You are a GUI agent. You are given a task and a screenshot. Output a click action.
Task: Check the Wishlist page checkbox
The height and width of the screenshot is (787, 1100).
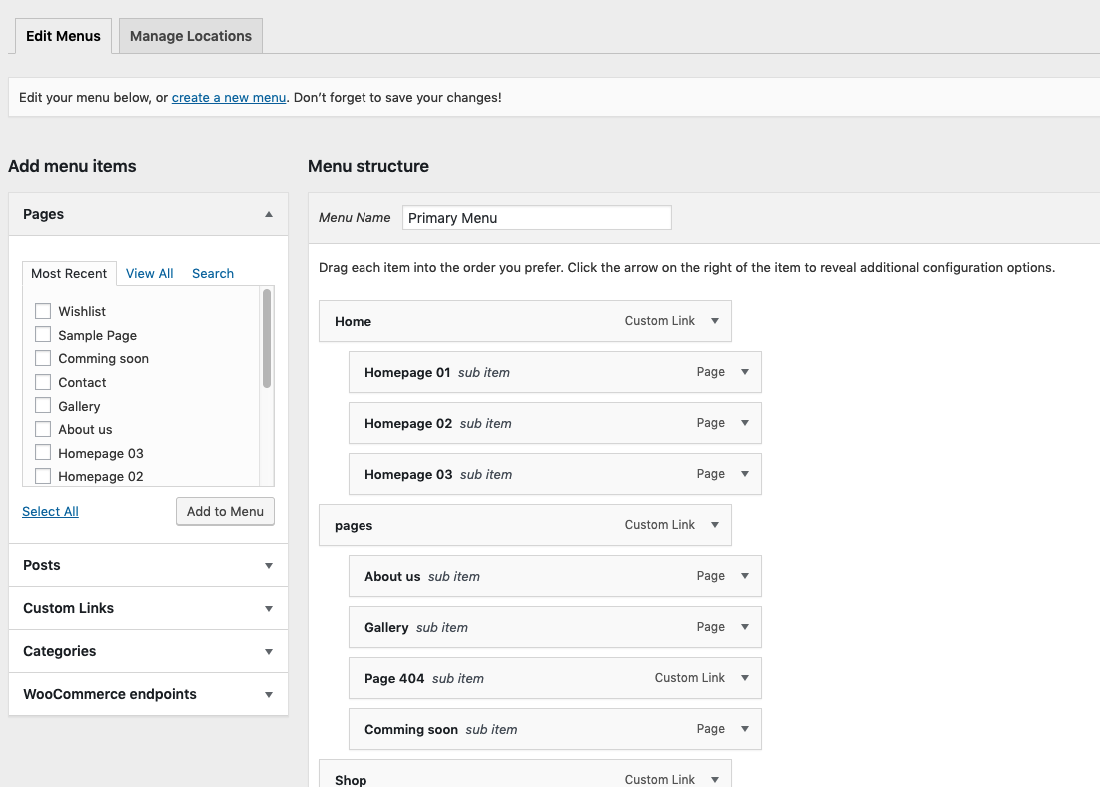pyautogui.click(x=43, y=311)
